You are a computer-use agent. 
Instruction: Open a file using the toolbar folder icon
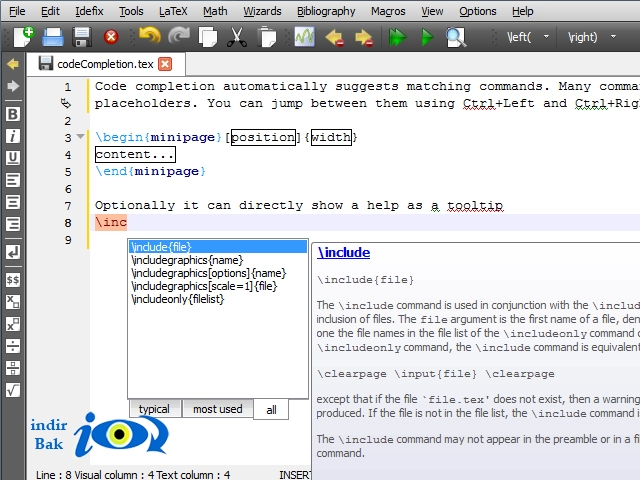(53, 37)
